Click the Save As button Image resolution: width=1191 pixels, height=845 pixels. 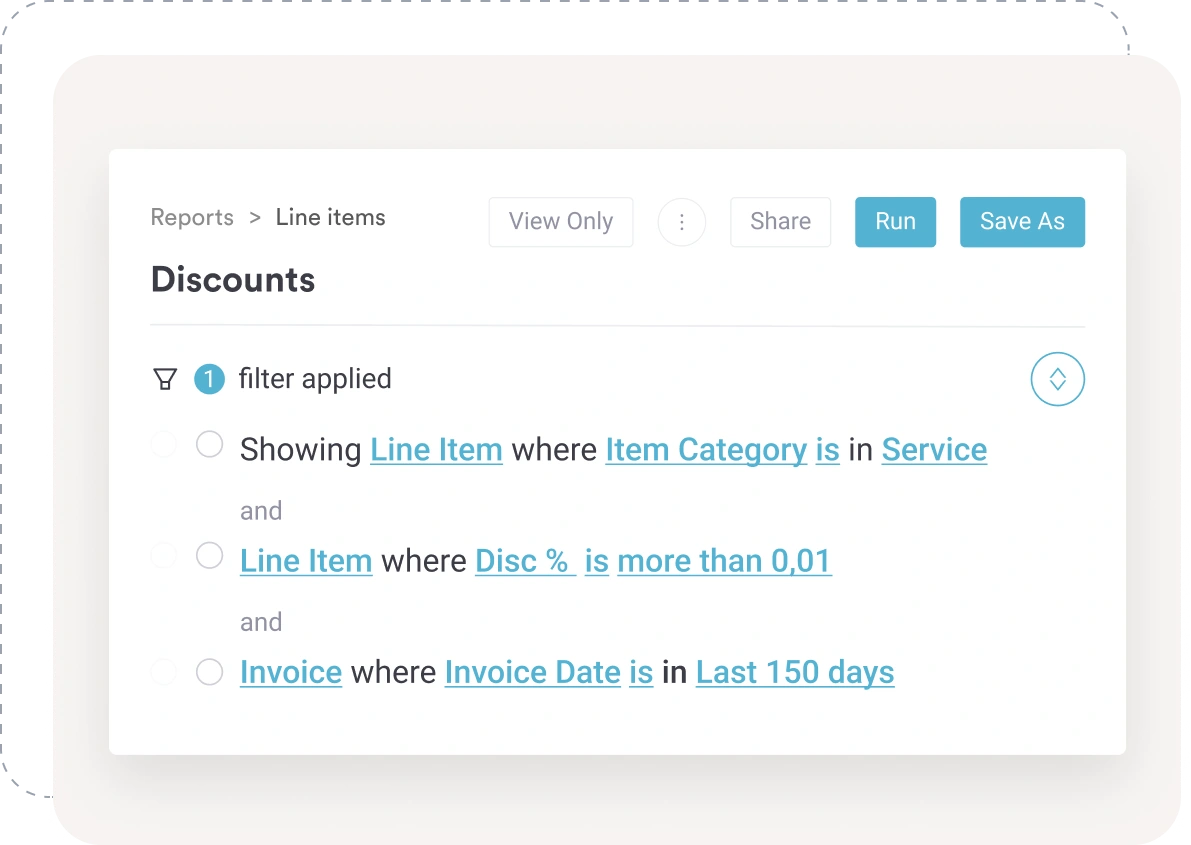coord(1022,222)
